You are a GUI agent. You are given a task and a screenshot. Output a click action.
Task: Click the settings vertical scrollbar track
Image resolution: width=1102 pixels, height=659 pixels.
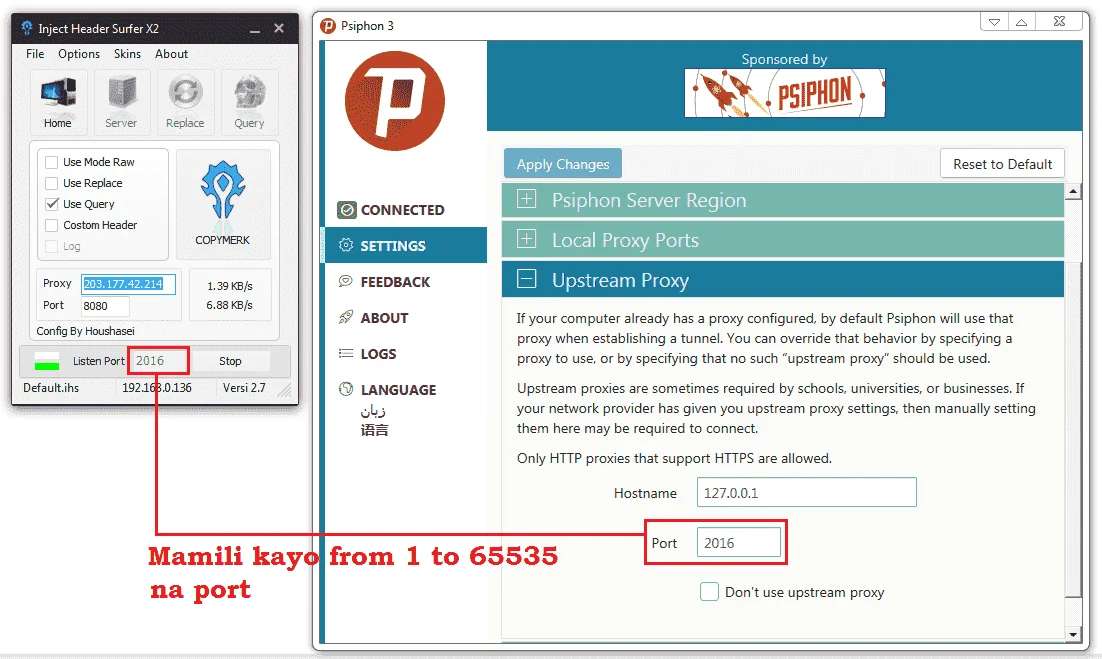point(1072,412)
